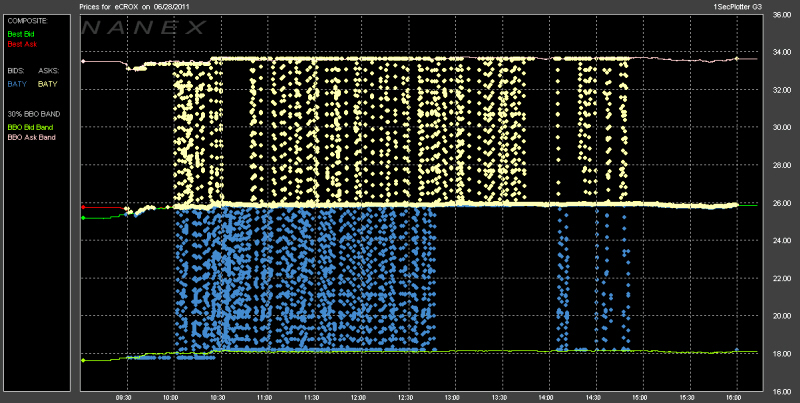Select the 'ASKS:' legend heading
Image resolution: width=800 pixels, height=403 pixels.
pyautogui.click(x=47, y=71)
